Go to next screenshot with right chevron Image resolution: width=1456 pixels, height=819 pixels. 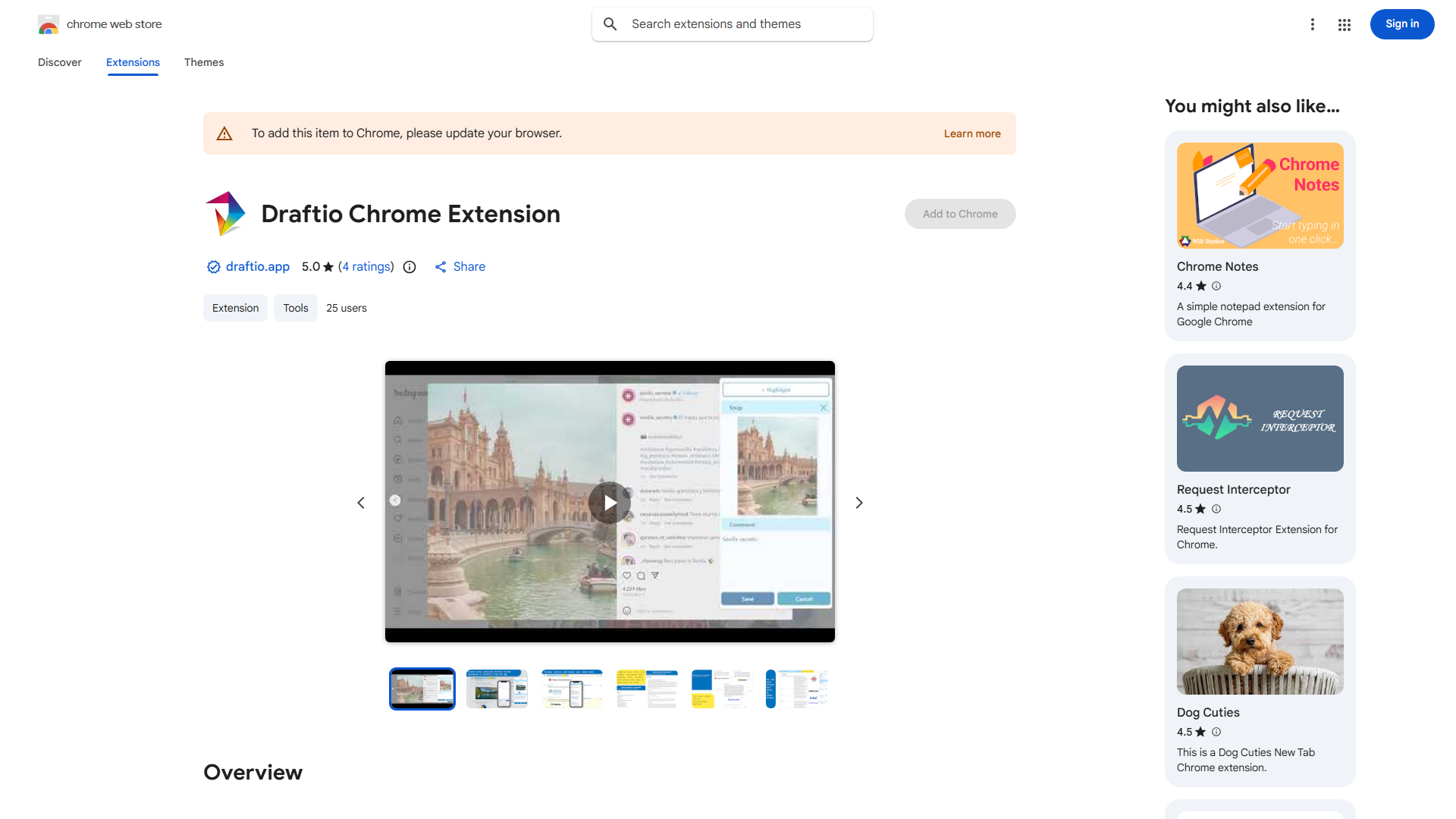859,503
